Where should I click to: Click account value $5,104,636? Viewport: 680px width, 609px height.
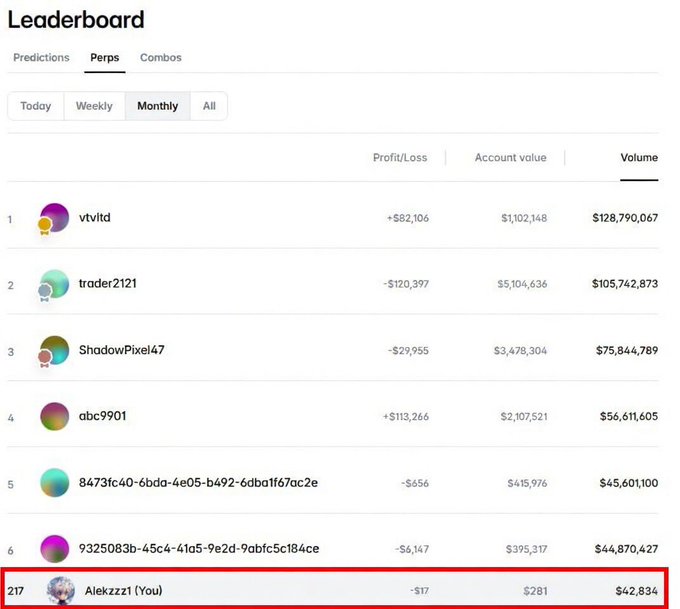pos(522,284)
